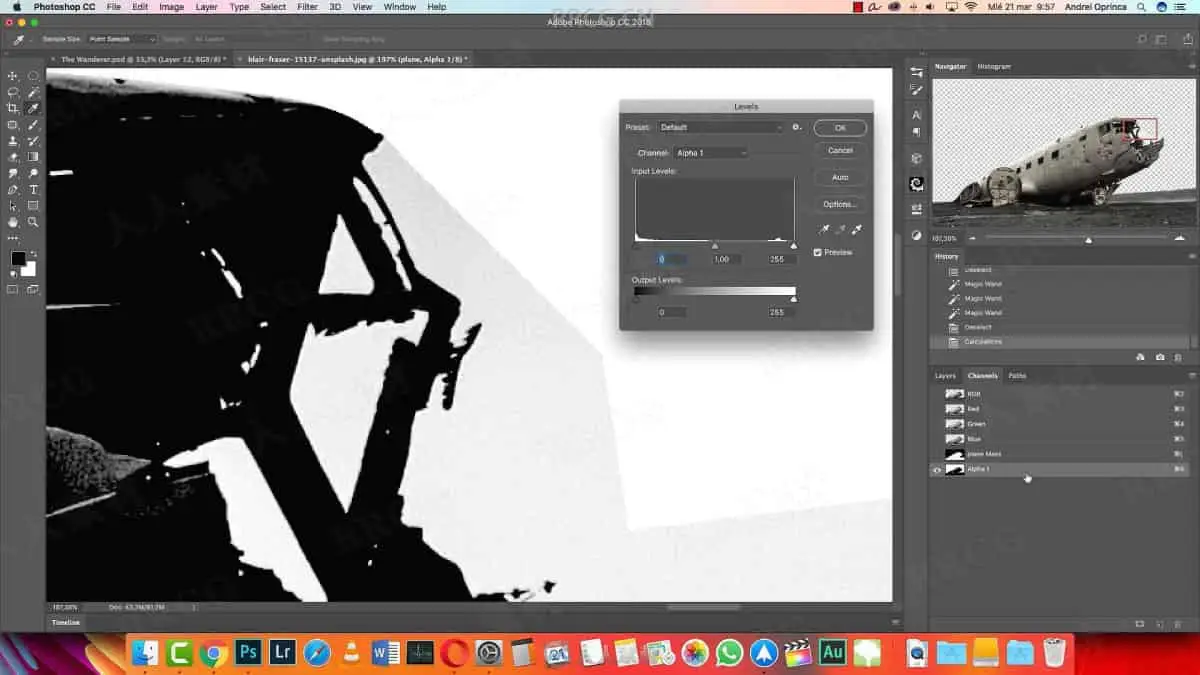Click Cancel in Levels dialog

840,151
